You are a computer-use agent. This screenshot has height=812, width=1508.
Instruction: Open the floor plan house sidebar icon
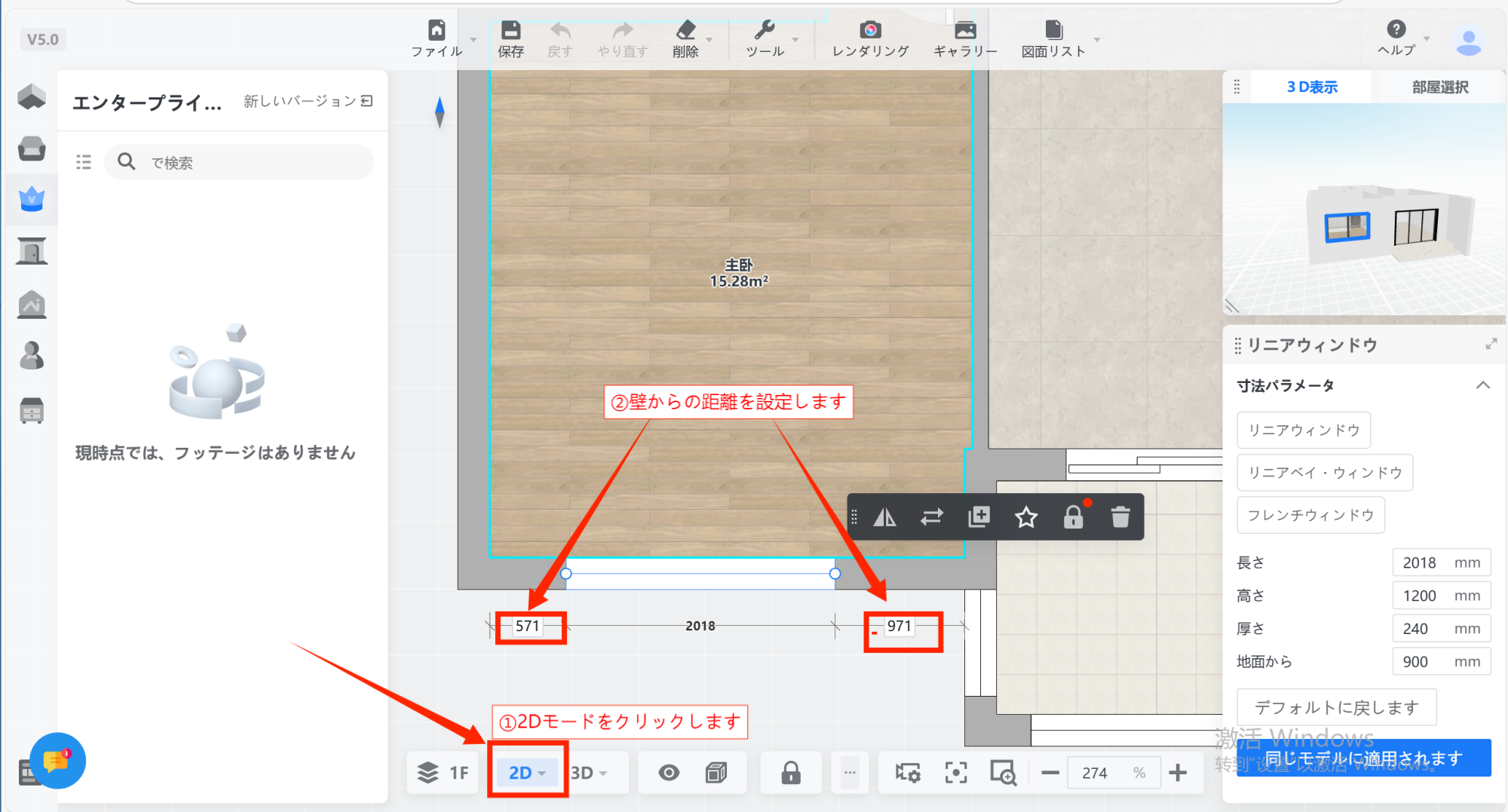point(32,97)
